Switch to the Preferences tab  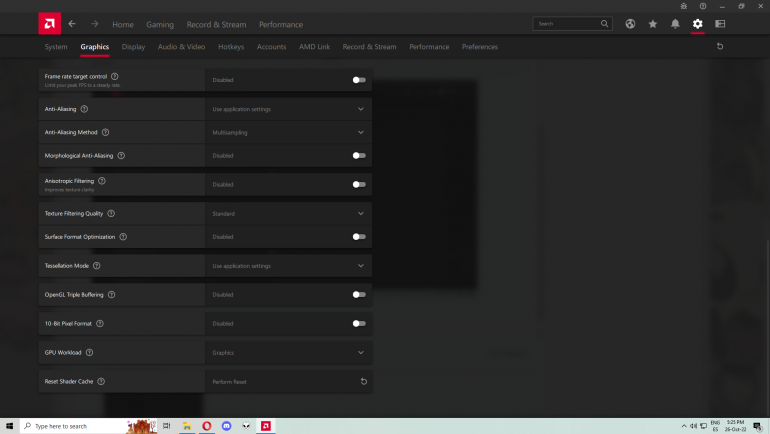(480, 47)
